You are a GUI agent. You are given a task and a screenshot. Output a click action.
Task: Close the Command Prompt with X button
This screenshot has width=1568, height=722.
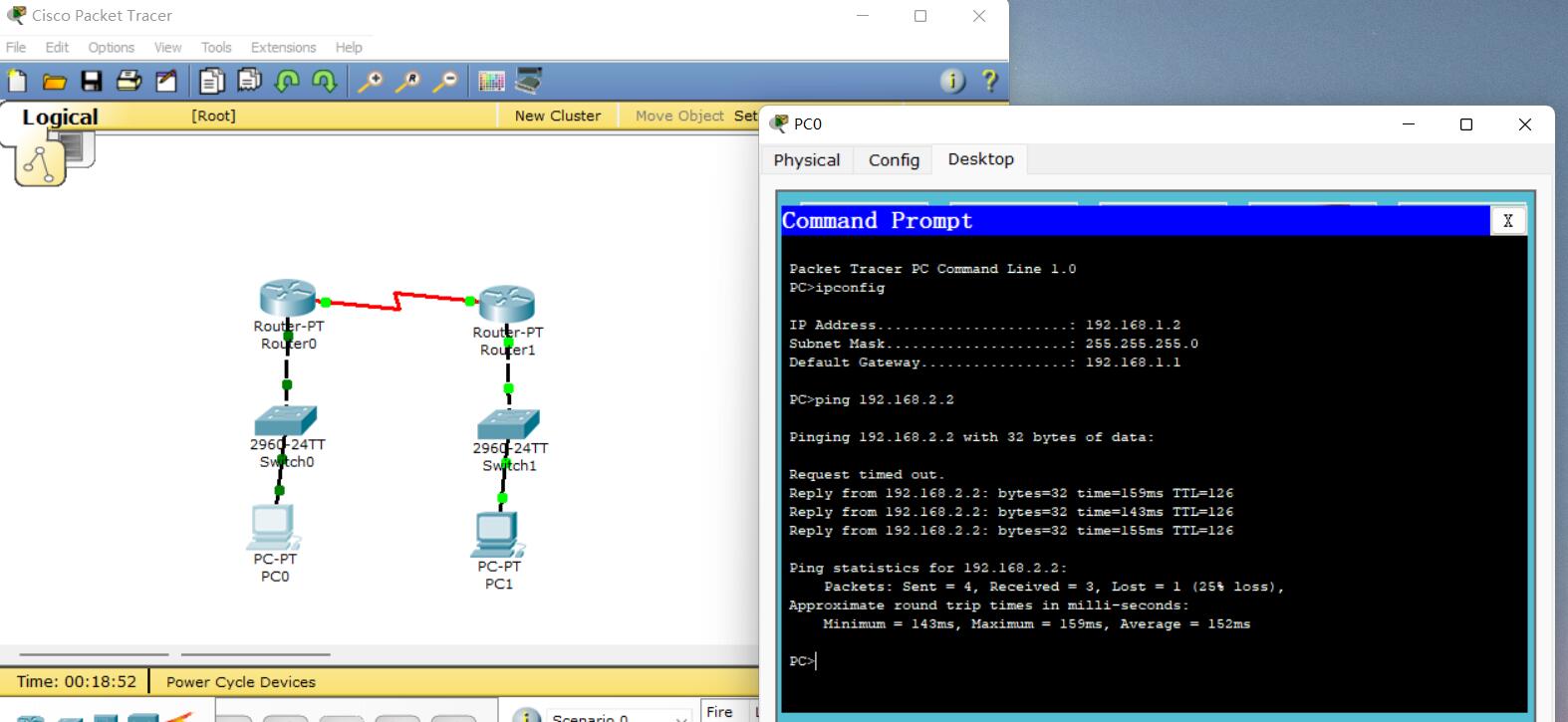tap(1507, 221)
